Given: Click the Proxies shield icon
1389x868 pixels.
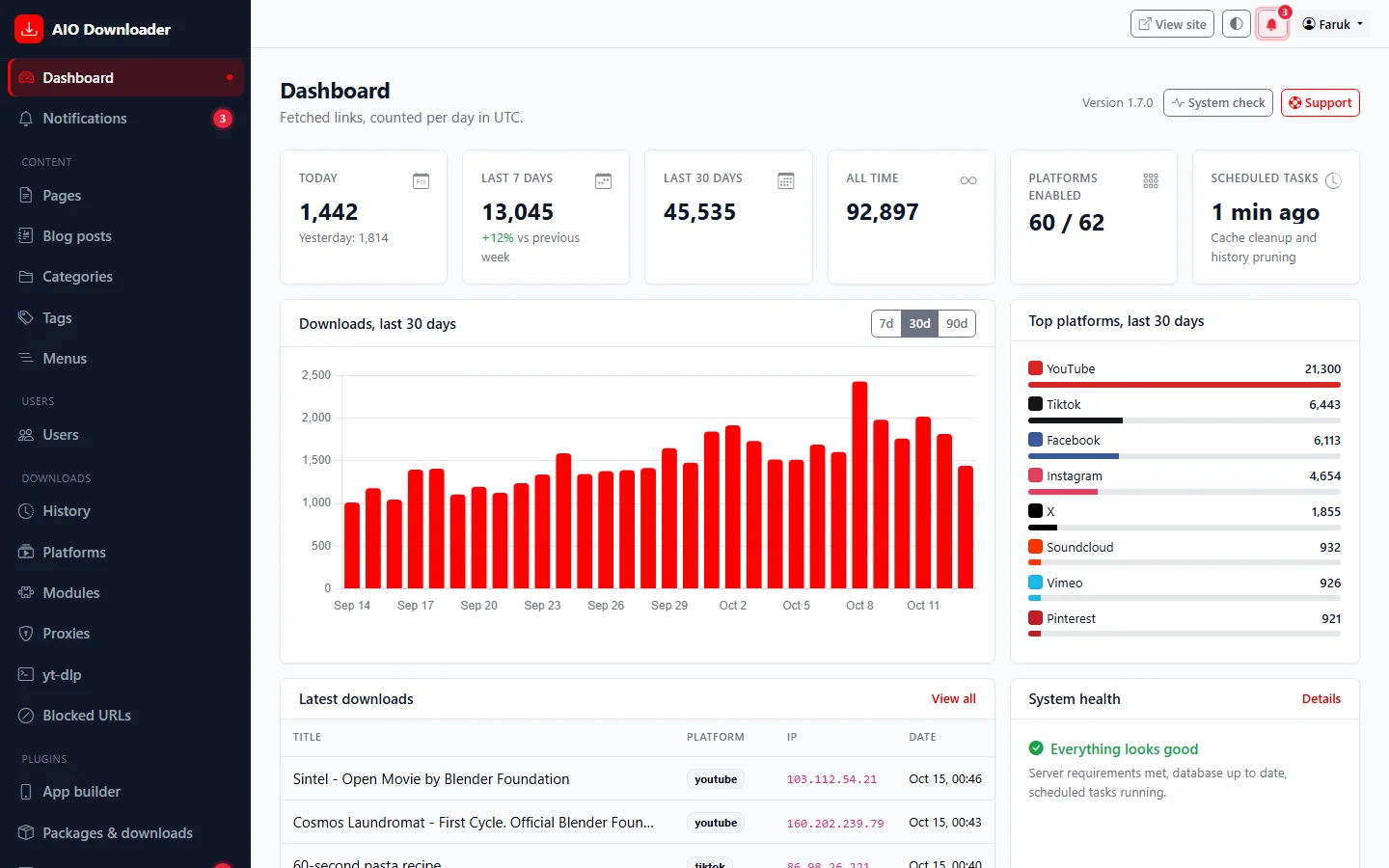Looking at the screenshot, I should [26, 634].
